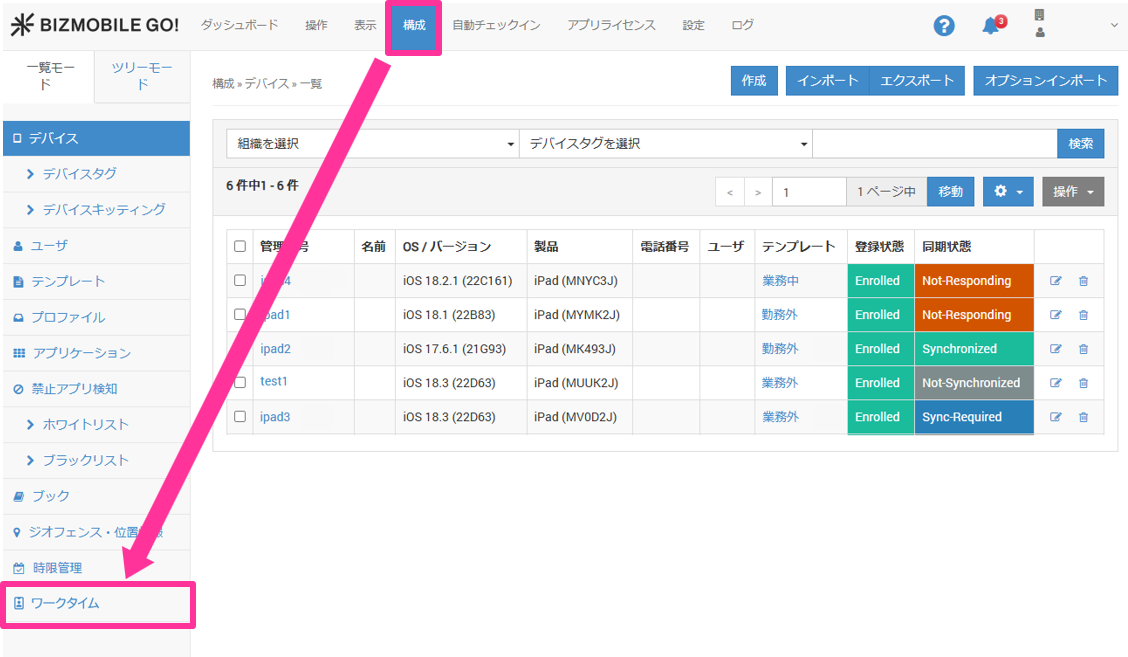The height and width of the screenshot is (657, 1128).
Task: Click the 検索 search button
Action: 1081,144
